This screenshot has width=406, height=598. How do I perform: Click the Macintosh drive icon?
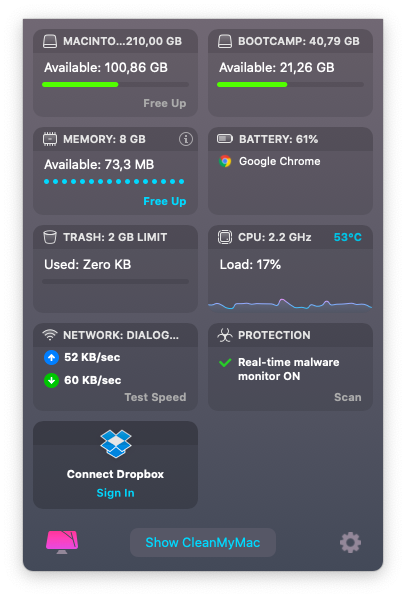[x=50, y=41]
